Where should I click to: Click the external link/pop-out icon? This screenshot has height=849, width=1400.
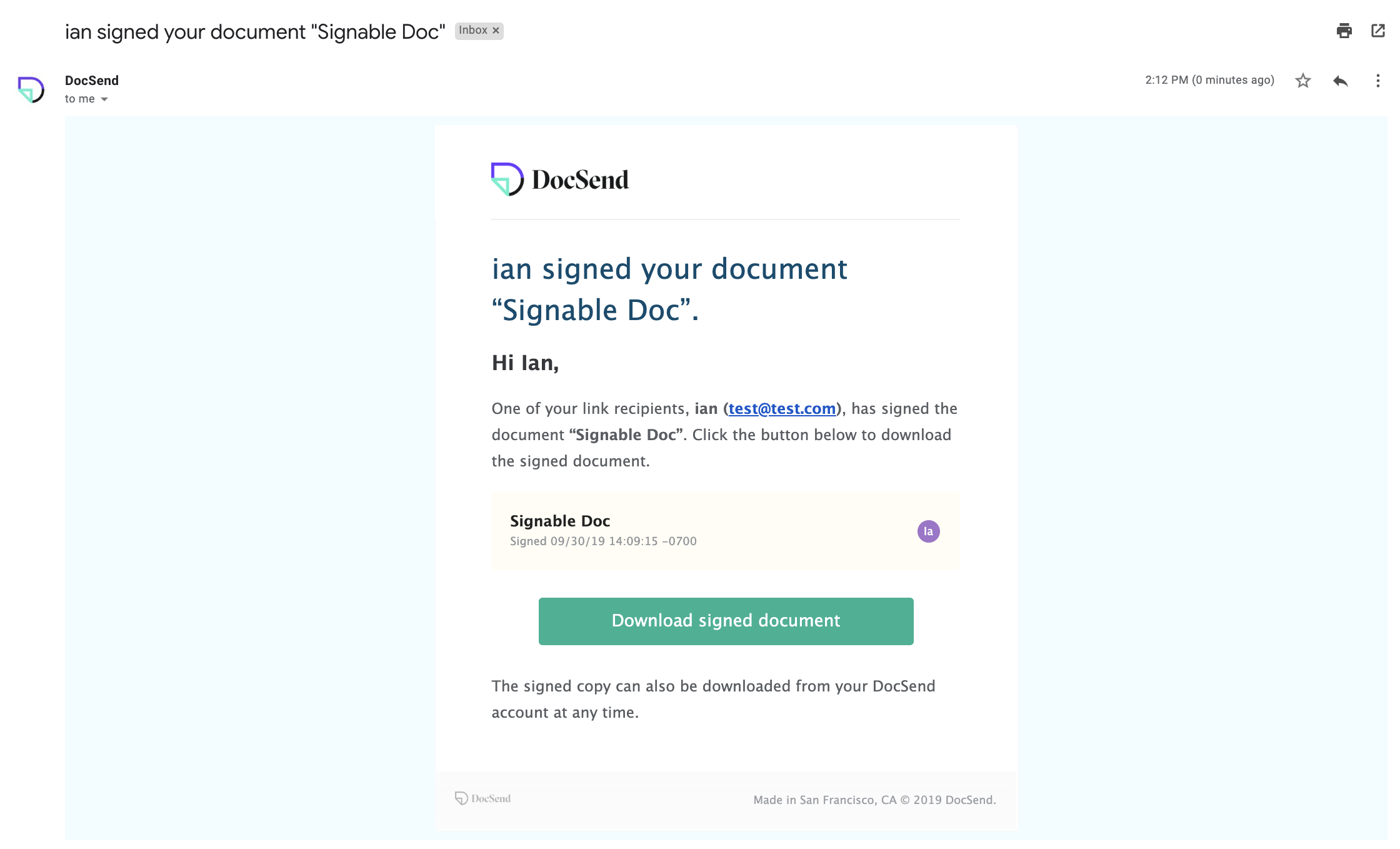click(x=1378, y=29)
